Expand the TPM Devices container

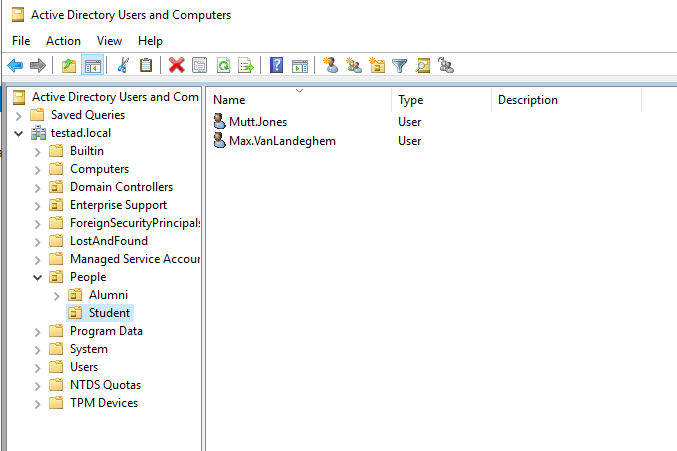38,404
